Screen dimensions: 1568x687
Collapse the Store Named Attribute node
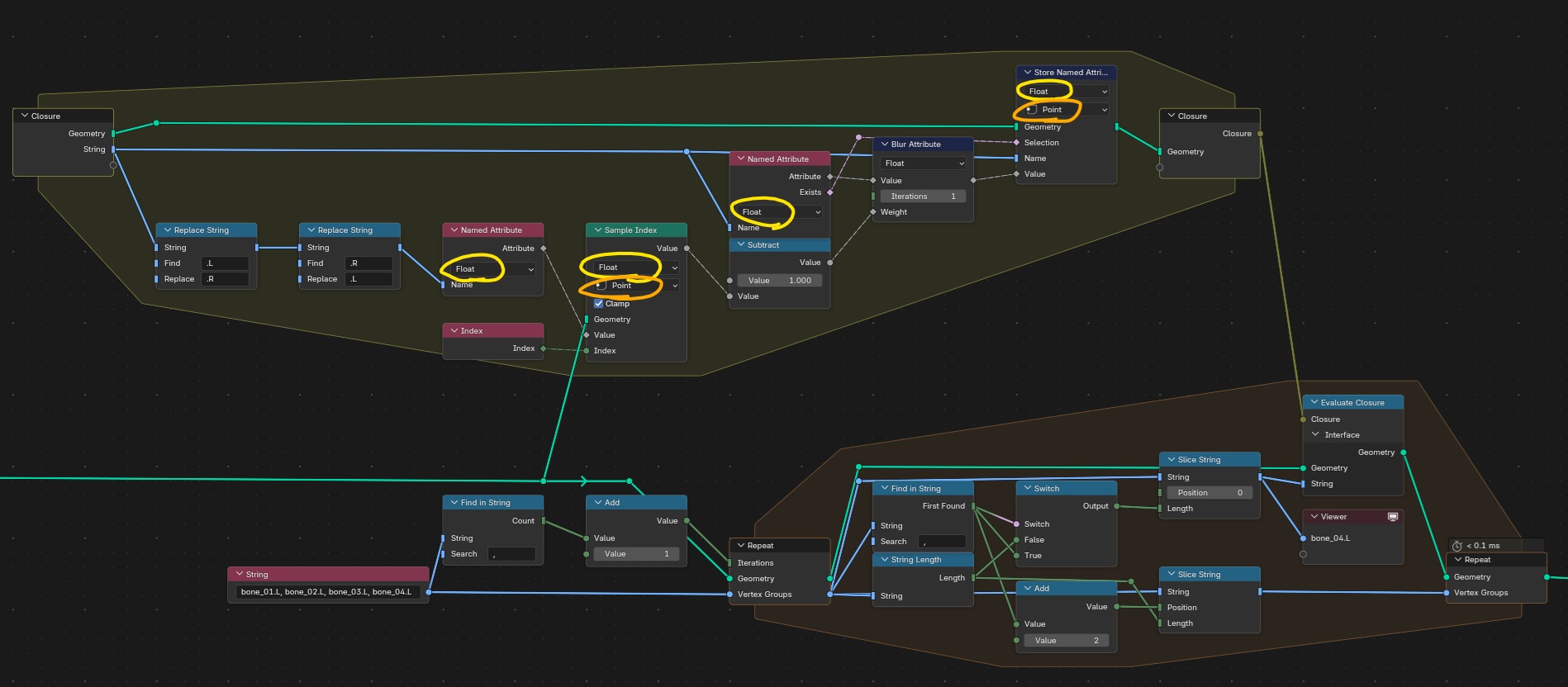[1028, 73]
